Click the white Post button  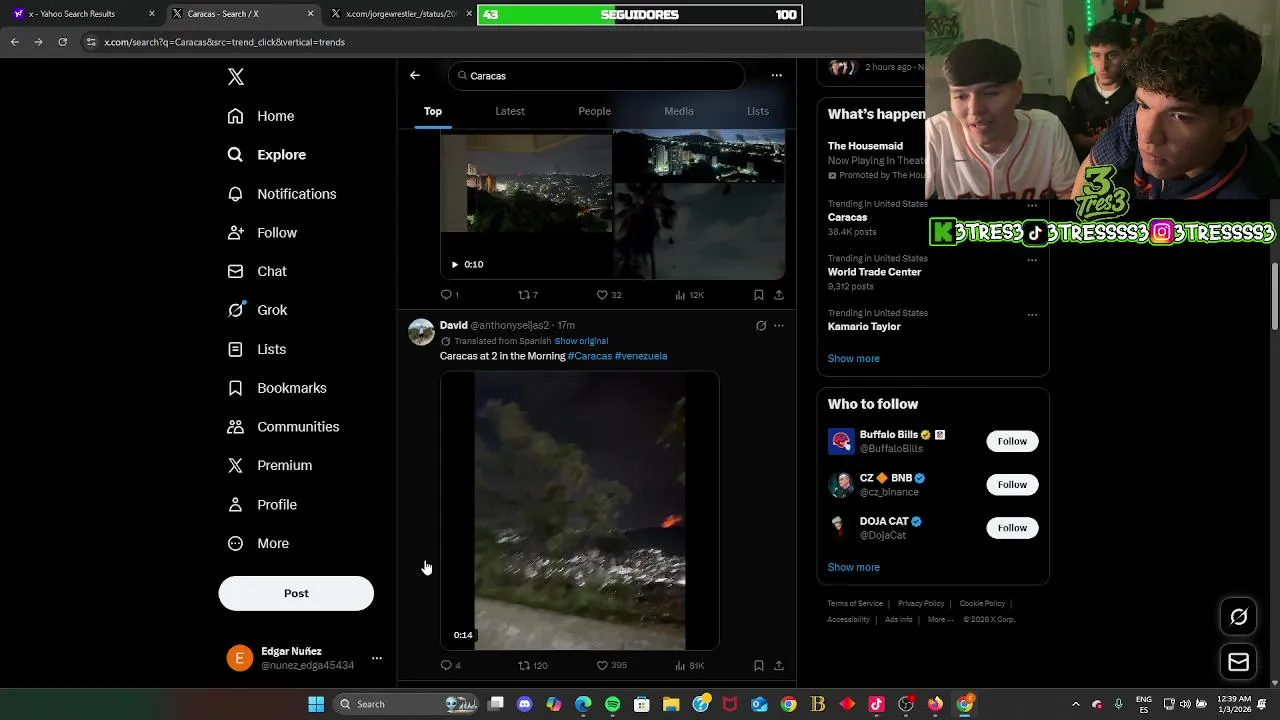pyautogui.click(x=296, y=593)
